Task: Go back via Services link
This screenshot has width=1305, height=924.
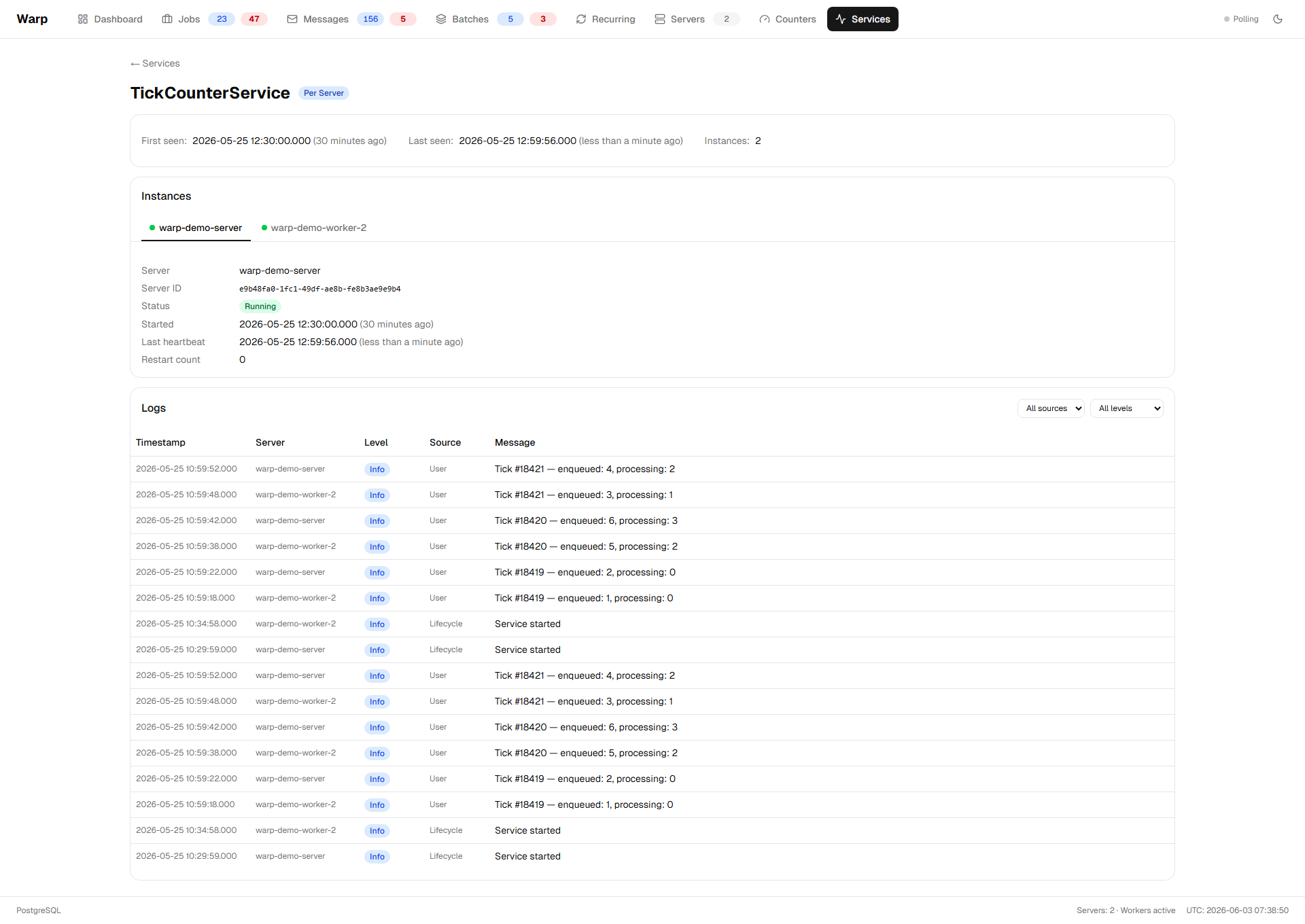Action: click(155, 63)
